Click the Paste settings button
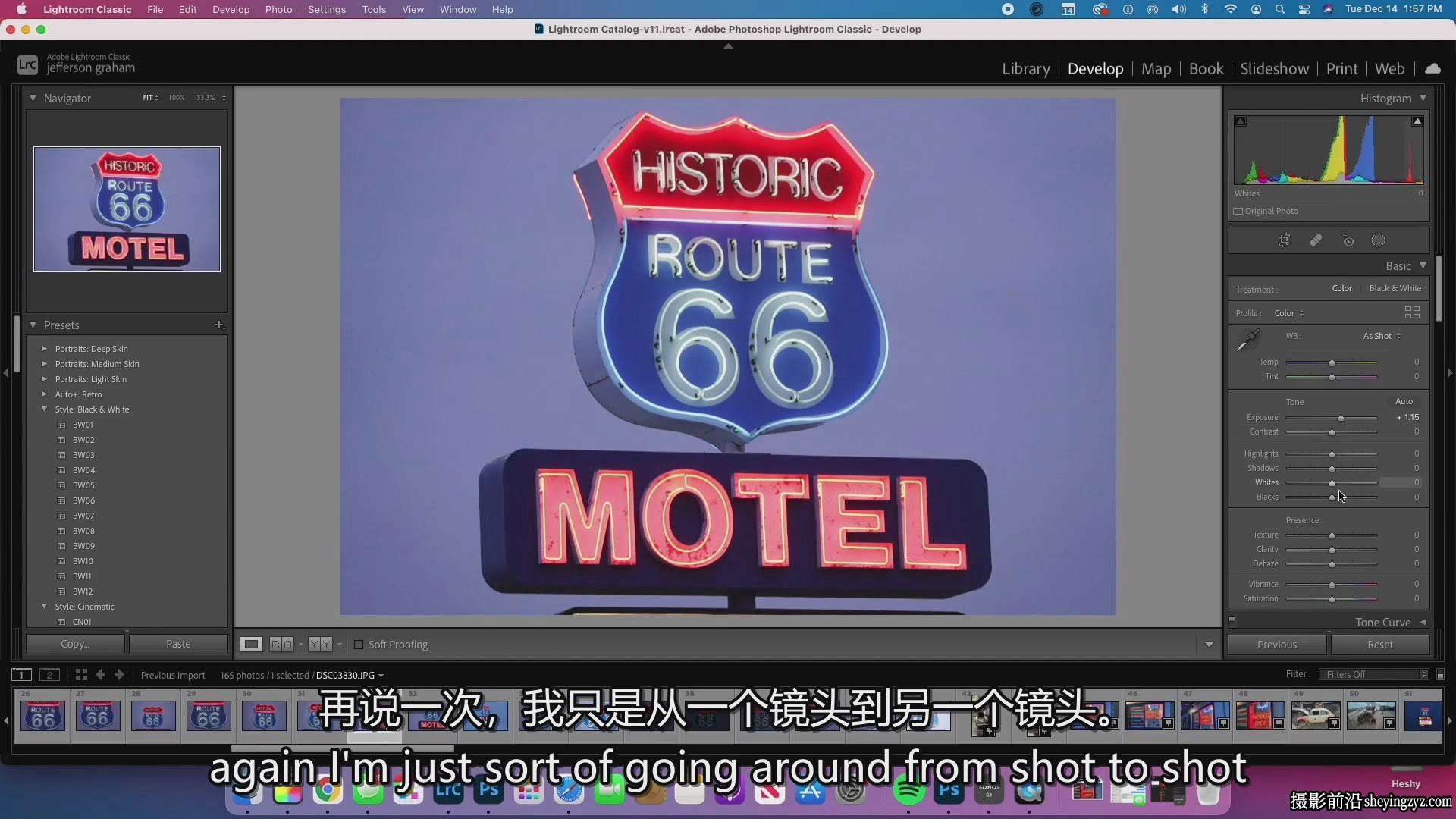This screenshot has width=1456, height=819. [178, 644]
